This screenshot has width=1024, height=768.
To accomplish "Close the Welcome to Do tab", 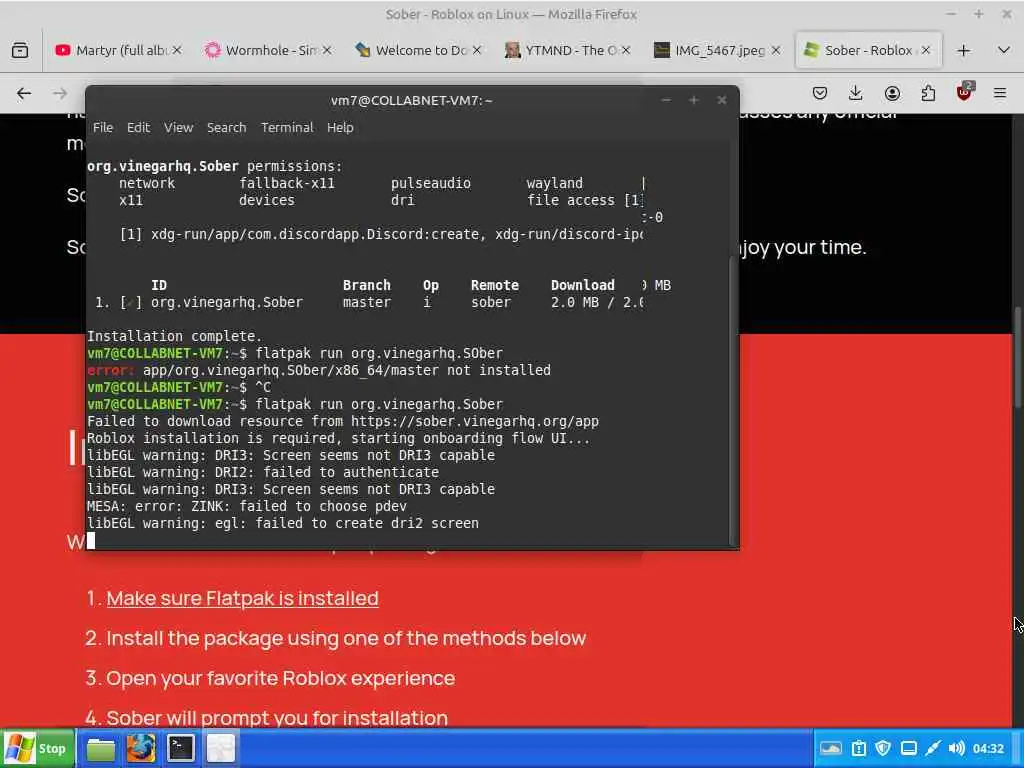I will [x=477, y=50].
